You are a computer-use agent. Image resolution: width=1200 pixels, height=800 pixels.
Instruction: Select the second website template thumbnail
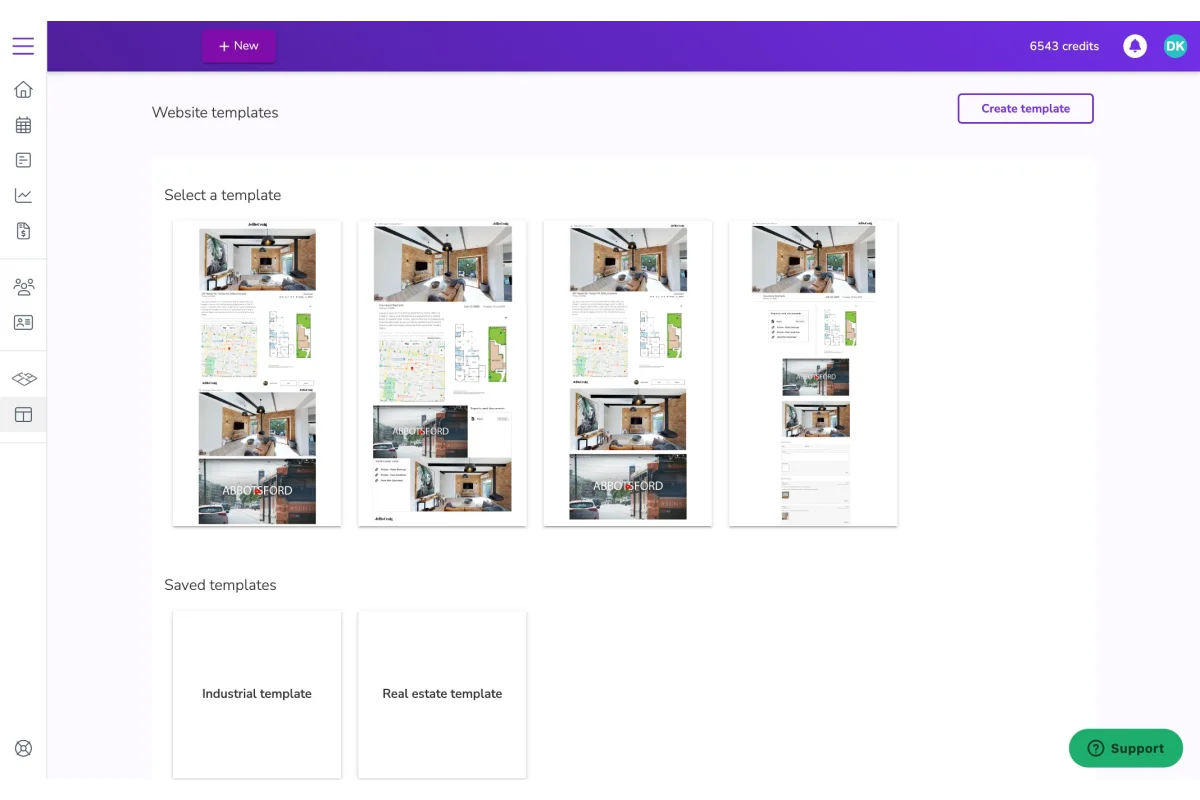(x=442, y=373)
